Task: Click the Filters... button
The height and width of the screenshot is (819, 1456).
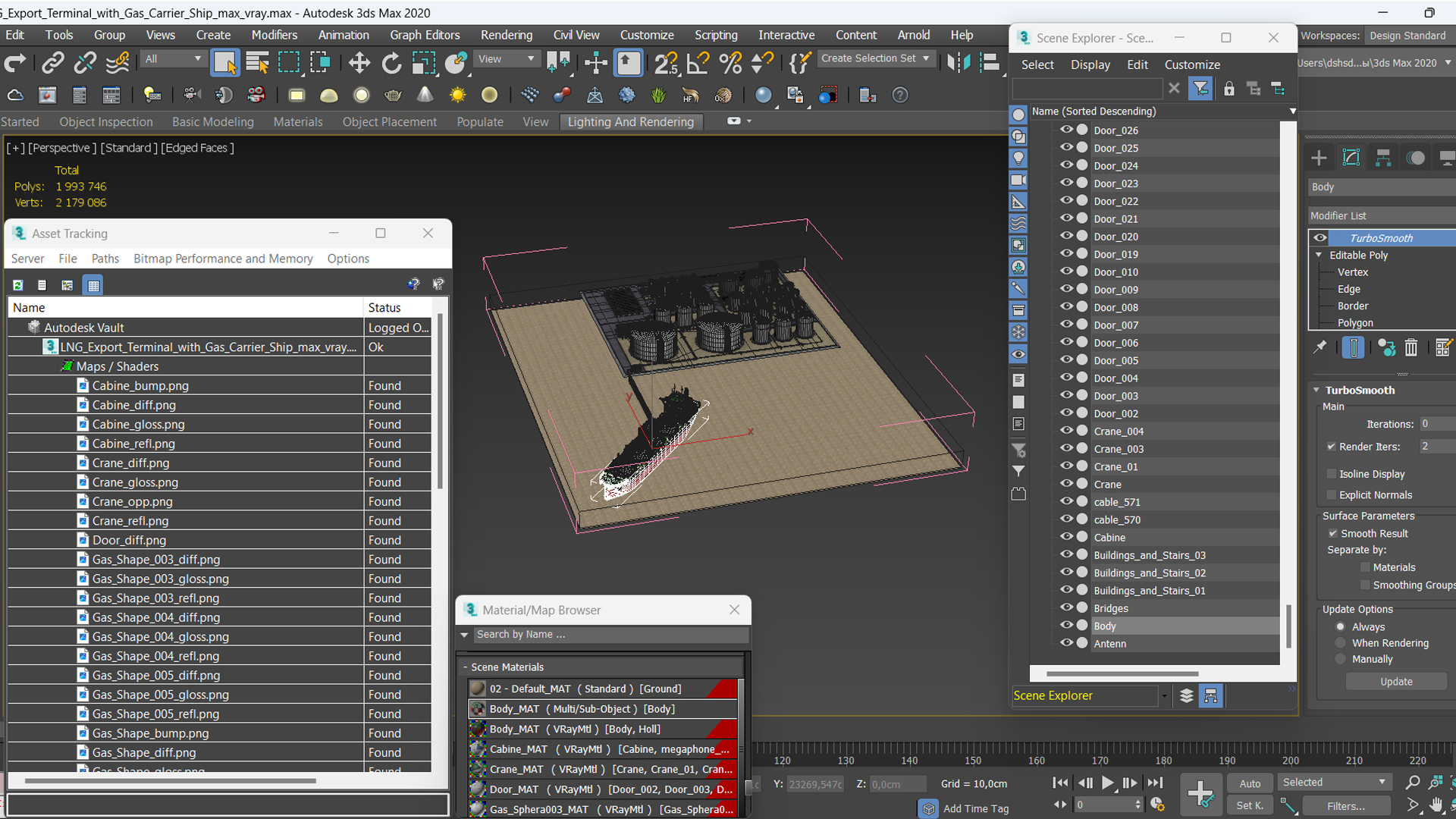Action: (x=1345, y=806)
